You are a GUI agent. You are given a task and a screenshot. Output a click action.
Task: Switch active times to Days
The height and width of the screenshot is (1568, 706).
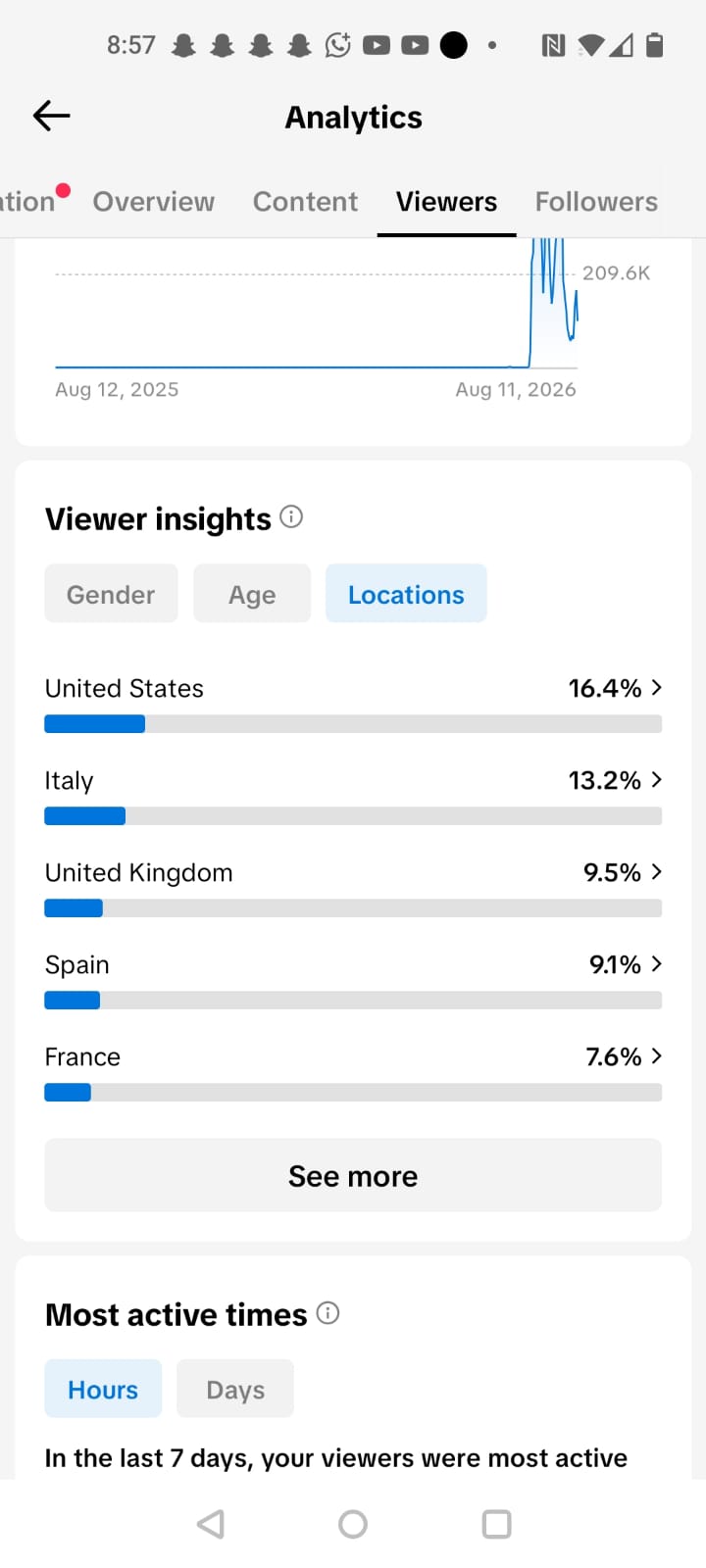pos(235,1389)
